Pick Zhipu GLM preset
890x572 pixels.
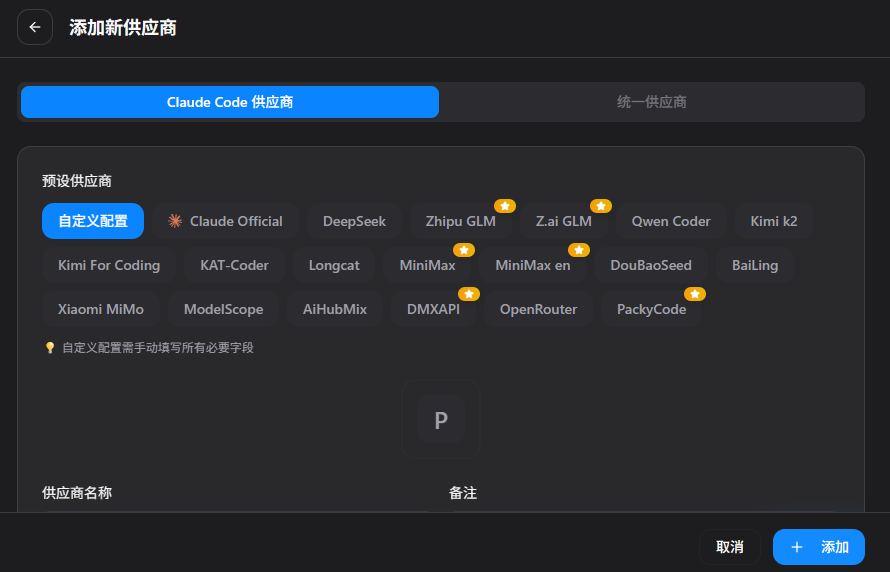click(460, 221)
